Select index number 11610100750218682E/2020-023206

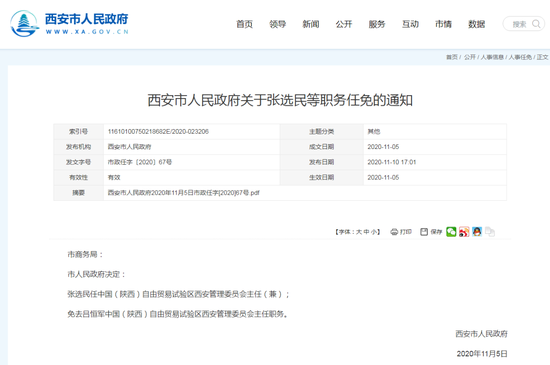click(x=158, y=131)
